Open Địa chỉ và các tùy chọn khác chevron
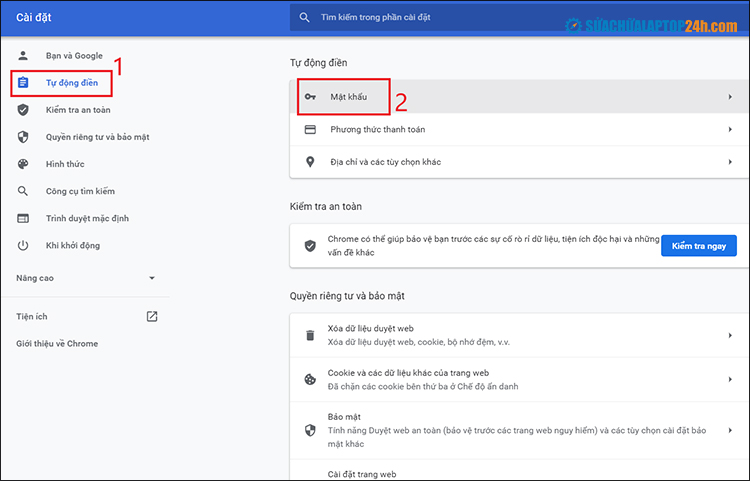 point(730,162)
